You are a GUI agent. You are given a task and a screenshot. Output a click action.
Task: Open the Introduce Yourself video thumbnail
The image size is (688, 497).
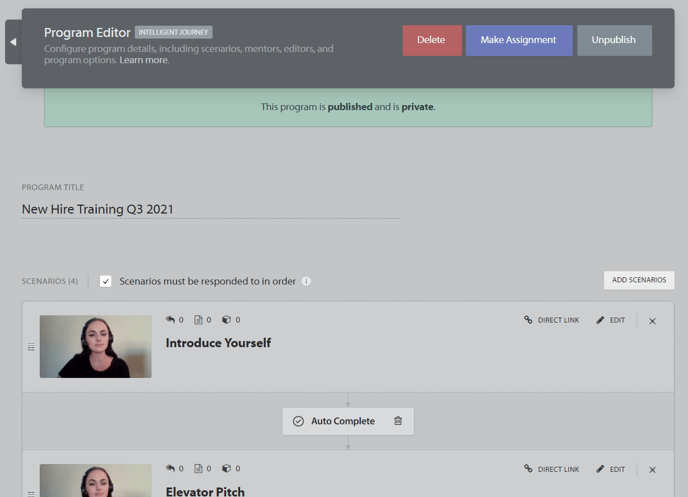[x=96, y=347]
